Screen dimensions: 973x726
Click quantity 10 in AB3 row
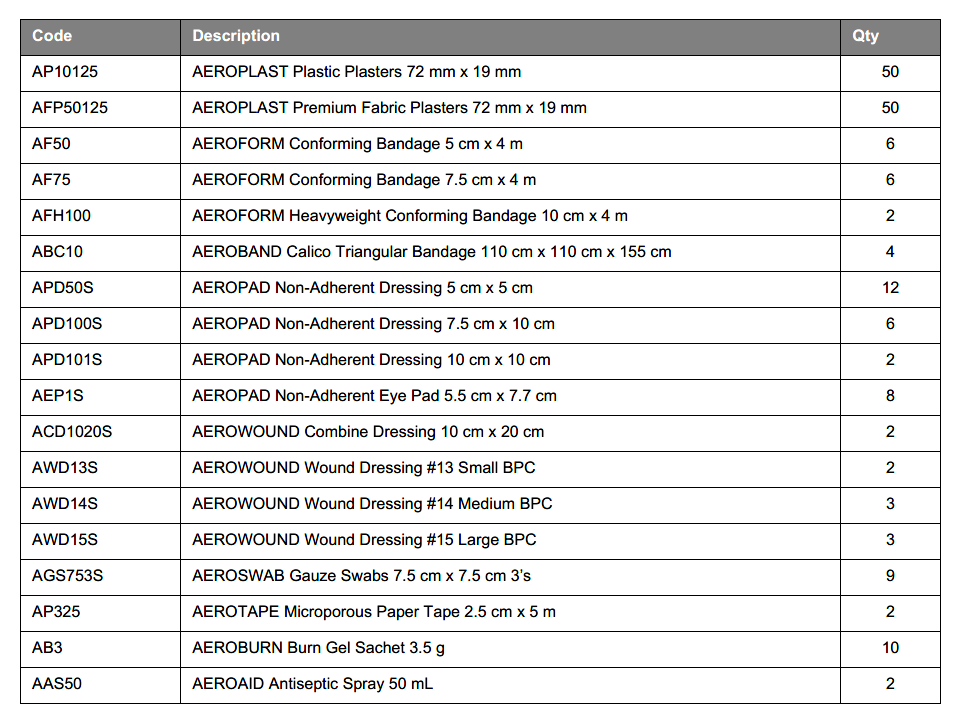click(x=890, y=648)
